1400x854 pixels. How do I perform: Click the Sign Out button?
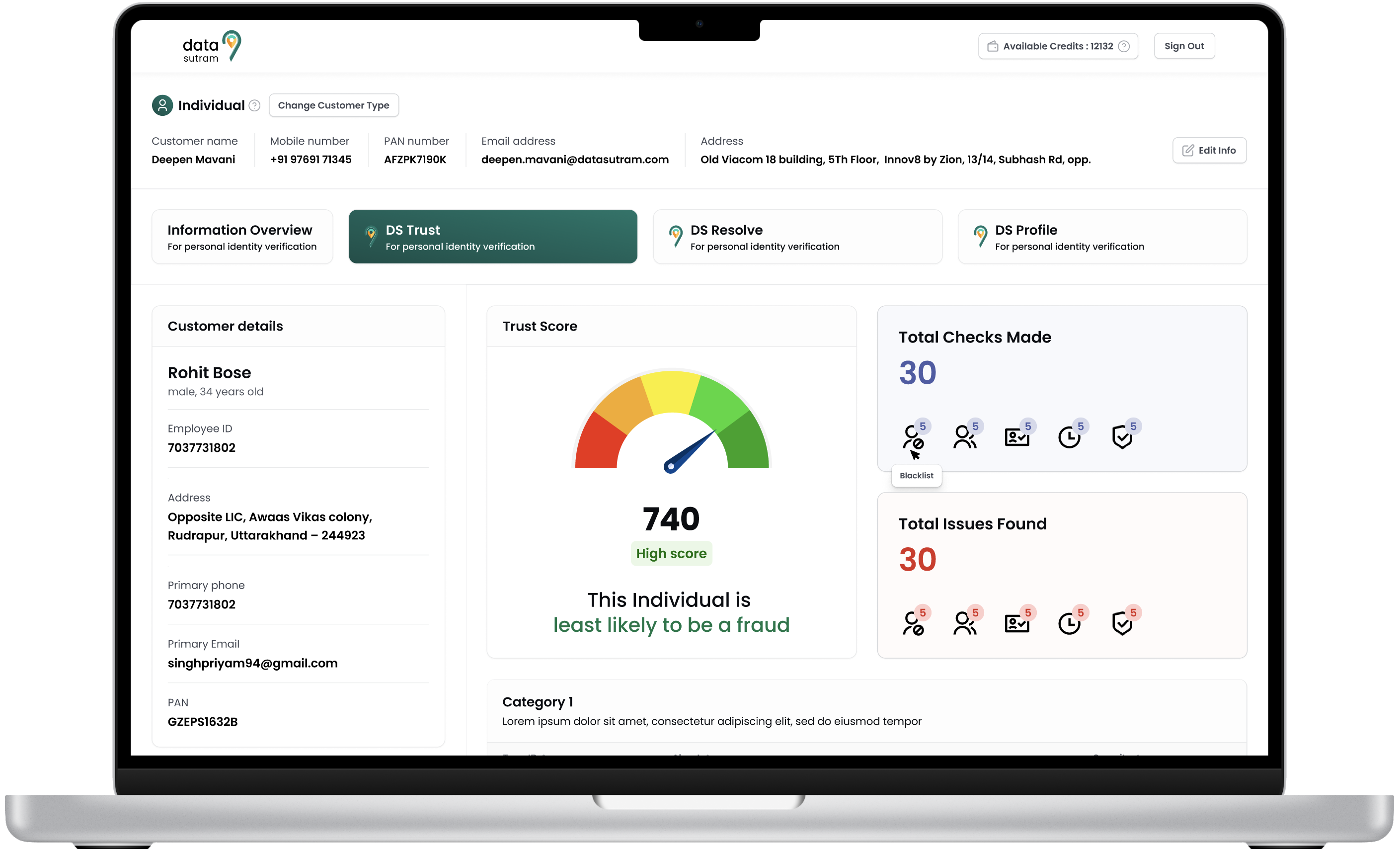1184,47
